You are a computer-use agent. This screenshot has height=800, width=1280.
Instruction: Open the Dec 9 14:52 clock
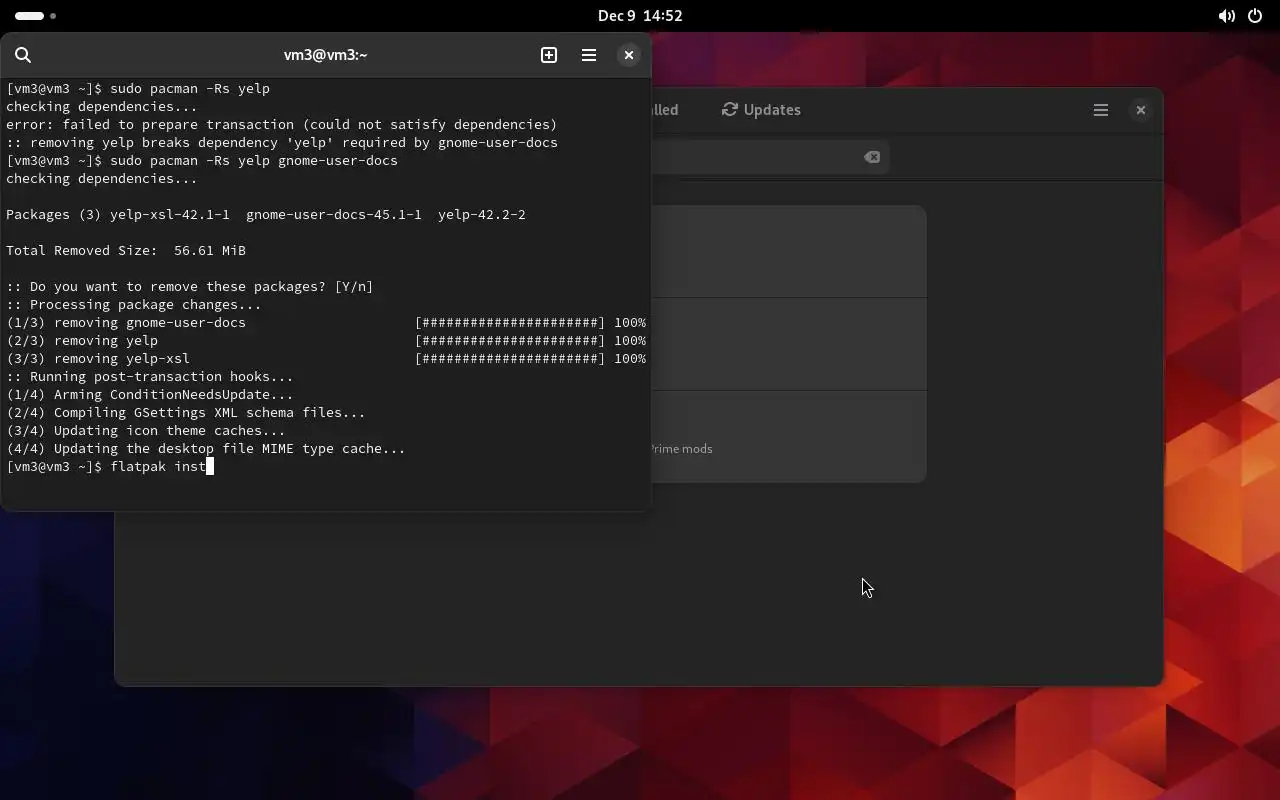point(640,16)
